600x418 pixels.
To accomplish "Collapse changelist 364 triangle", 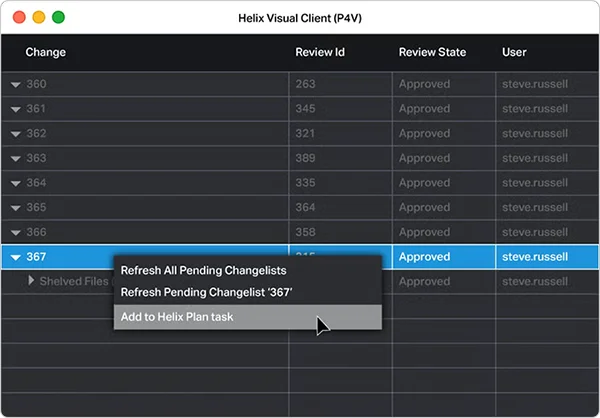I will [16, 183].
